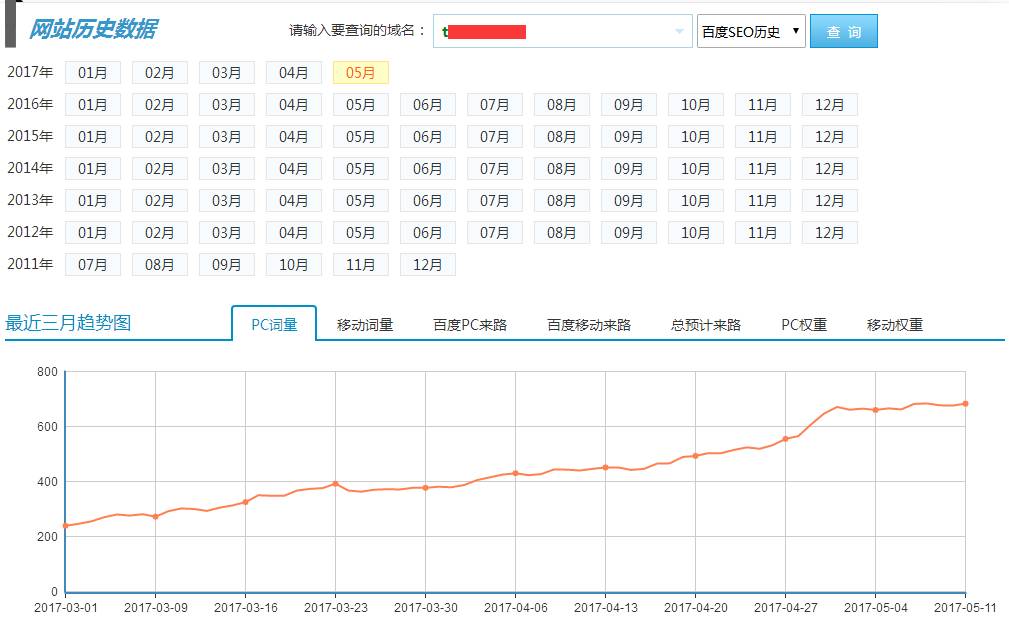This screenshot has width=1009, height=625.
Task: Select 2016年 01月
Action: pyautogui.click(x=93, y=105)
